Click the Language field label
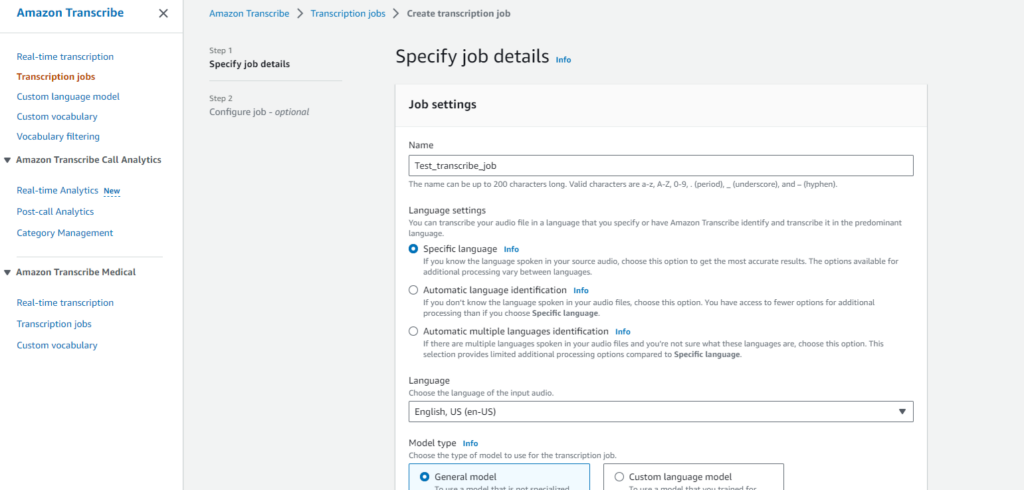The width and height of the screenshot is (1024, 490). coord(429,380)
